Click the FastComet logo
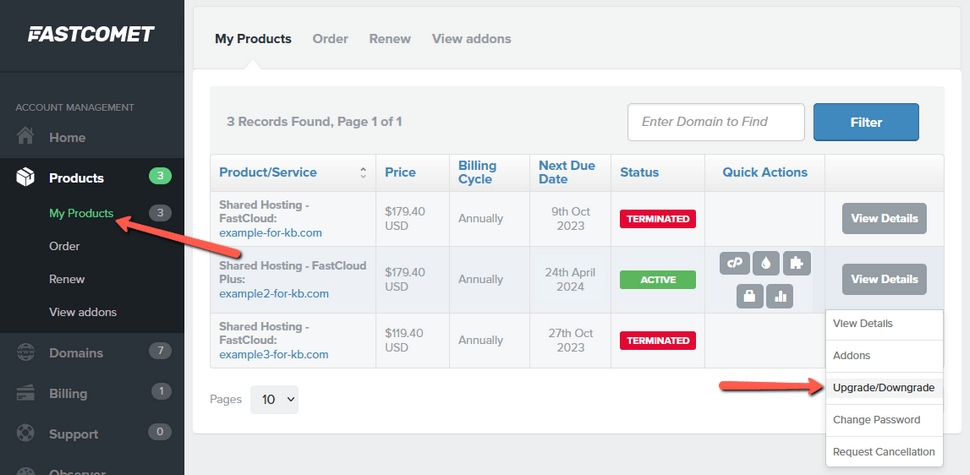 pos(91,34)
